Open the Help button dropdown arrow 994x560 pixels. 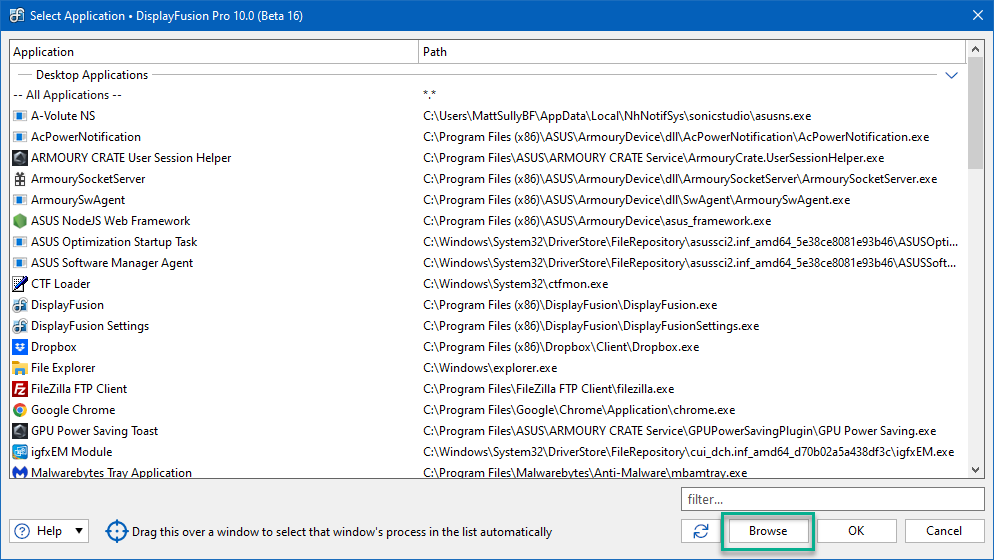point(79,531)
